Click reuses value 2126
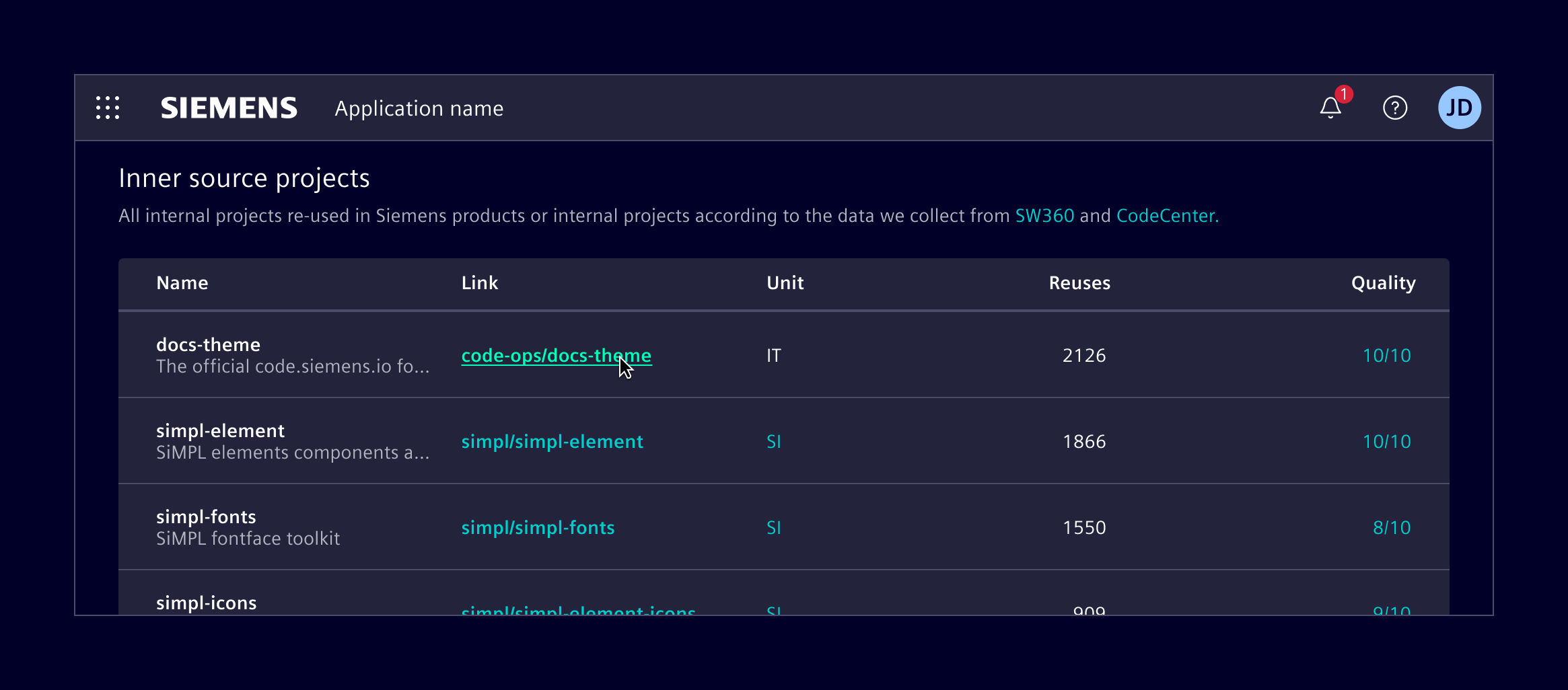 (x=1084, y=355)
